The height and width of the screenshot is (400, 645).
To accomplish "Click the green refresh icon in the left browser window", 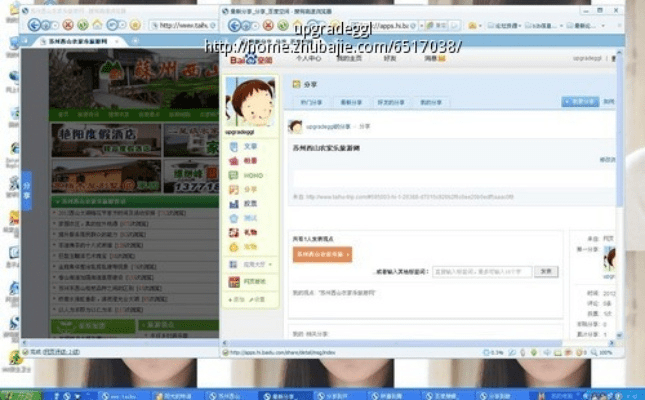I will [83, 25].
